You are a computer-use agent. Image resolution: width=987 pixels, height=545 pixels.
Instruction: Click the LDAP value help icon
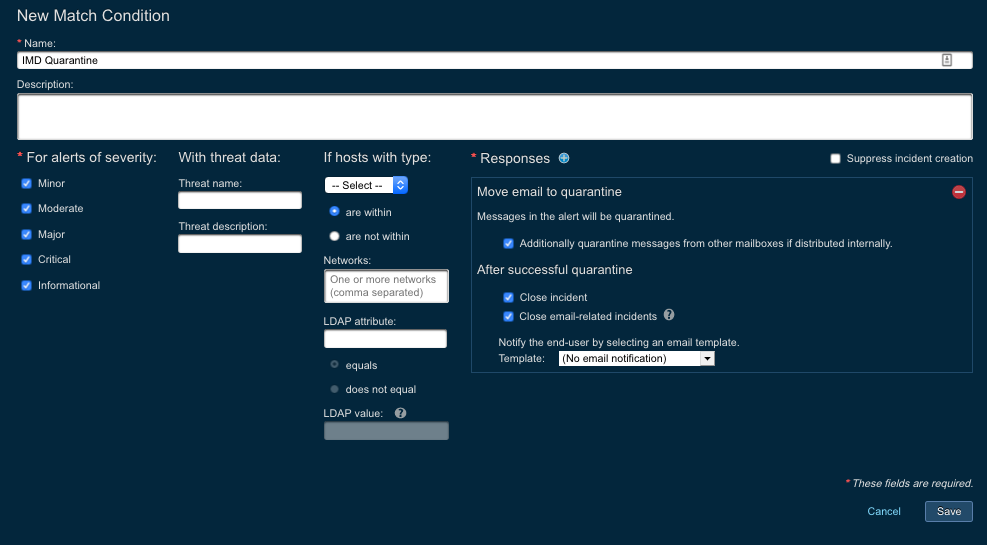coord(400,413)
